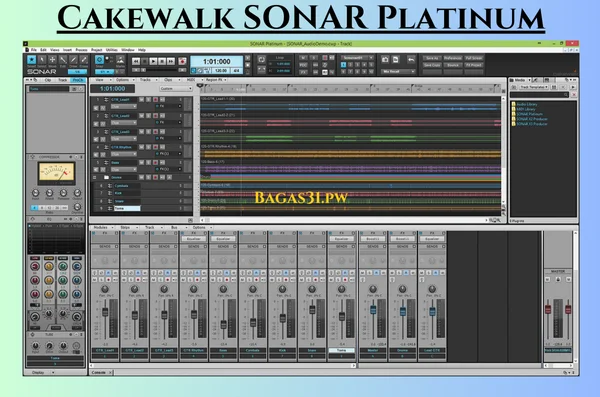The image size is (600, 397).
Task: Choose the Select tool arrow icon
Action: [42, 60]
